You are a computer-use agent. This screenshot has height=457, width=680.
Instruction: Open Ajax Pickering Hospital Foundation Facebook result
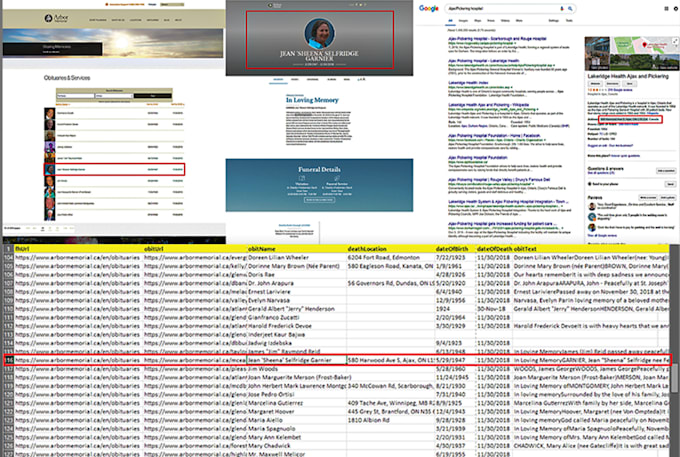(x=494, y=135)
